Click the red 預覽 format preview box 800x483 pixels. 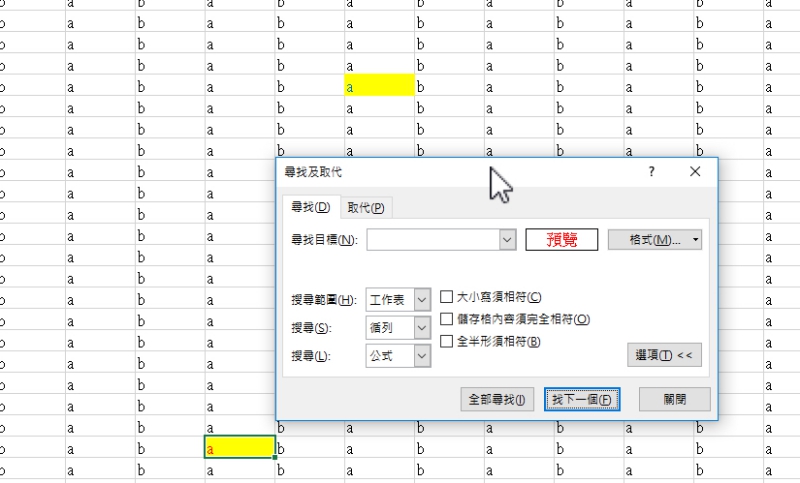point(562,240)
